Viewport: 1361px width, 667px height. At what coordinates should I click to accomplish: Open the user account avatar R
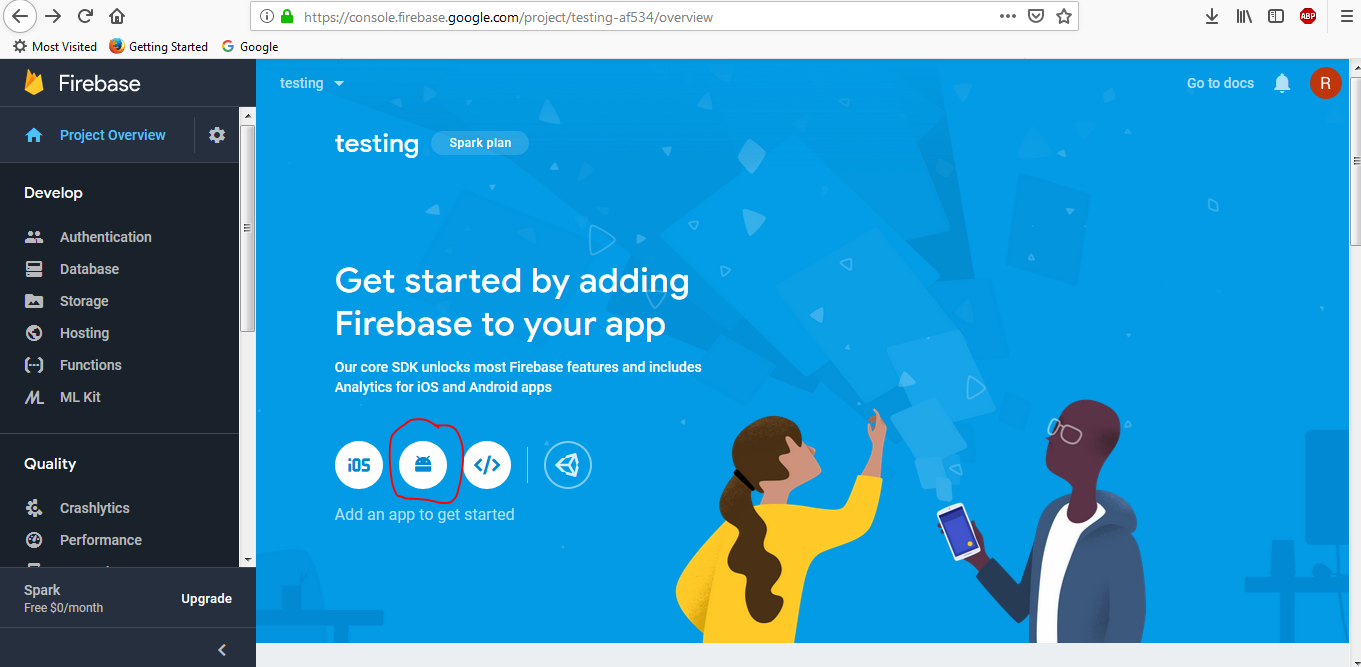coord(1325,83)
